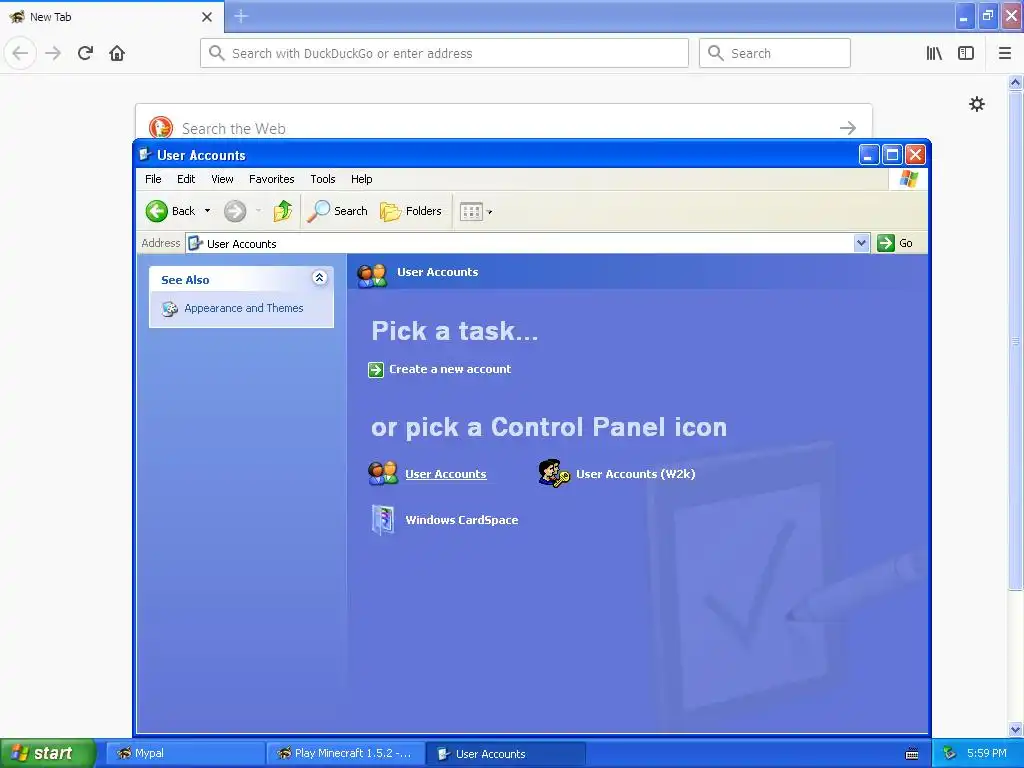Click the browser vertical scrollbar thumb
The width and height of the screenshot is (1024, 768).
pyautogui.click(x=1015, y=340)
